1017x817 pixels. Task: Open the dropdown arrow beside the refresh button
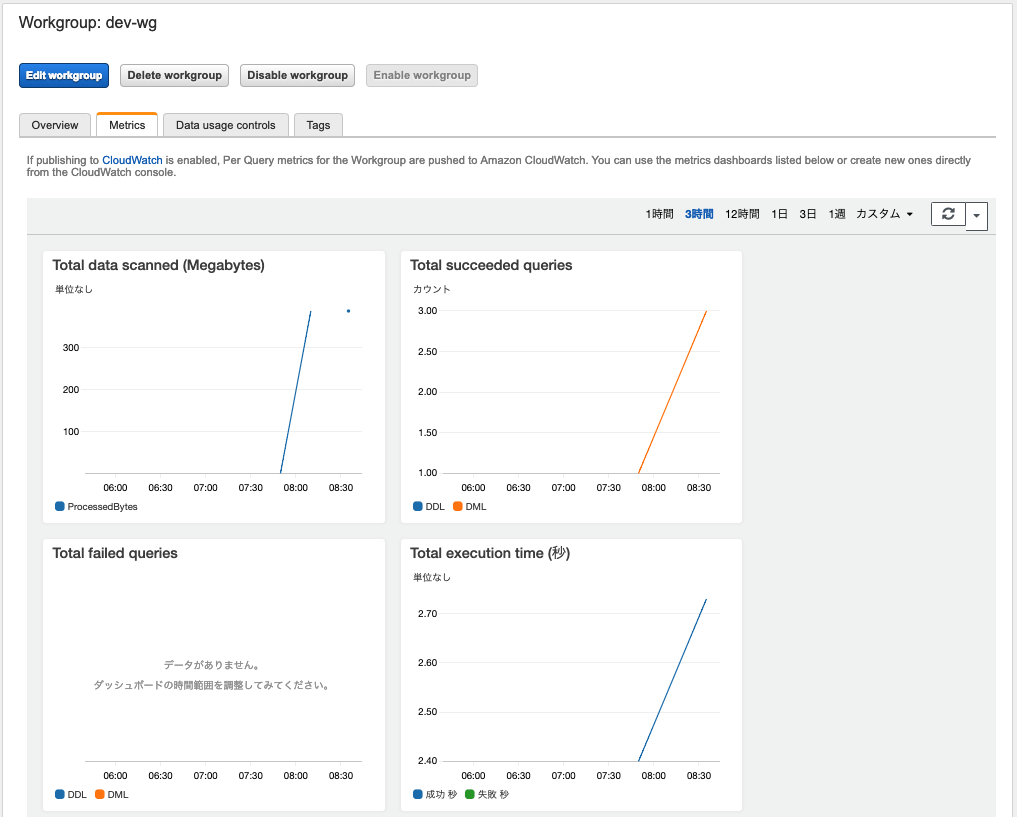pos(976,214)
